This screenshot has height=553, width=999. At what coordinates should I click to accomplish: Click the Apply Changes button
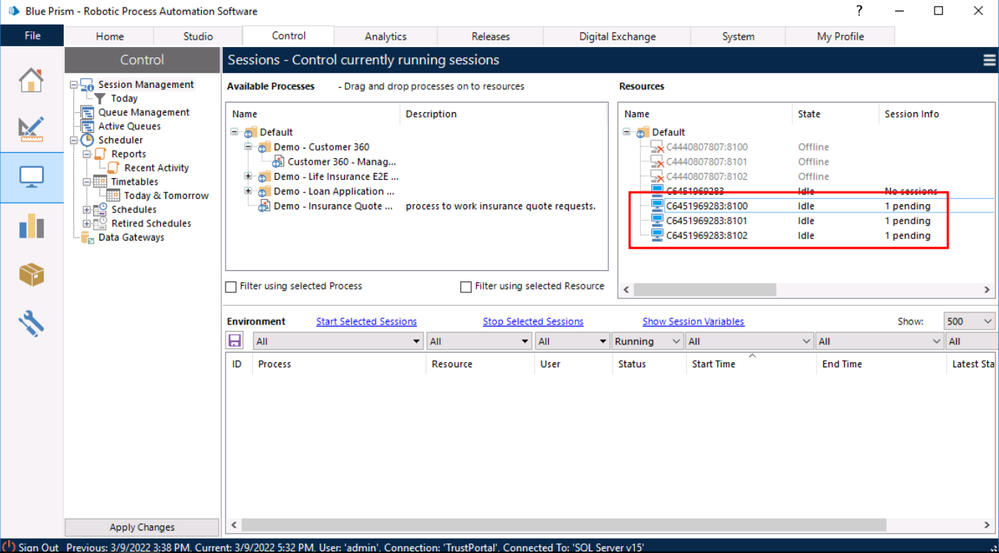point(142,527)
